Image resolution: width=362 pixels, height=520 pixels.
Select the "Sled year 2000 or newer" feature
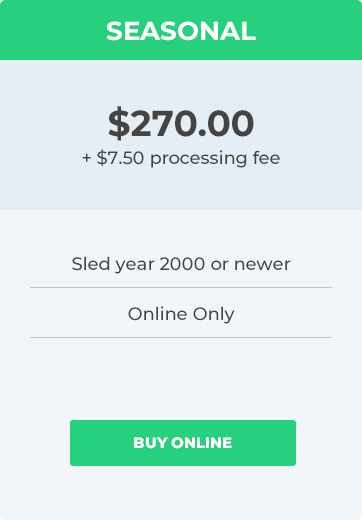click(181, 264)
